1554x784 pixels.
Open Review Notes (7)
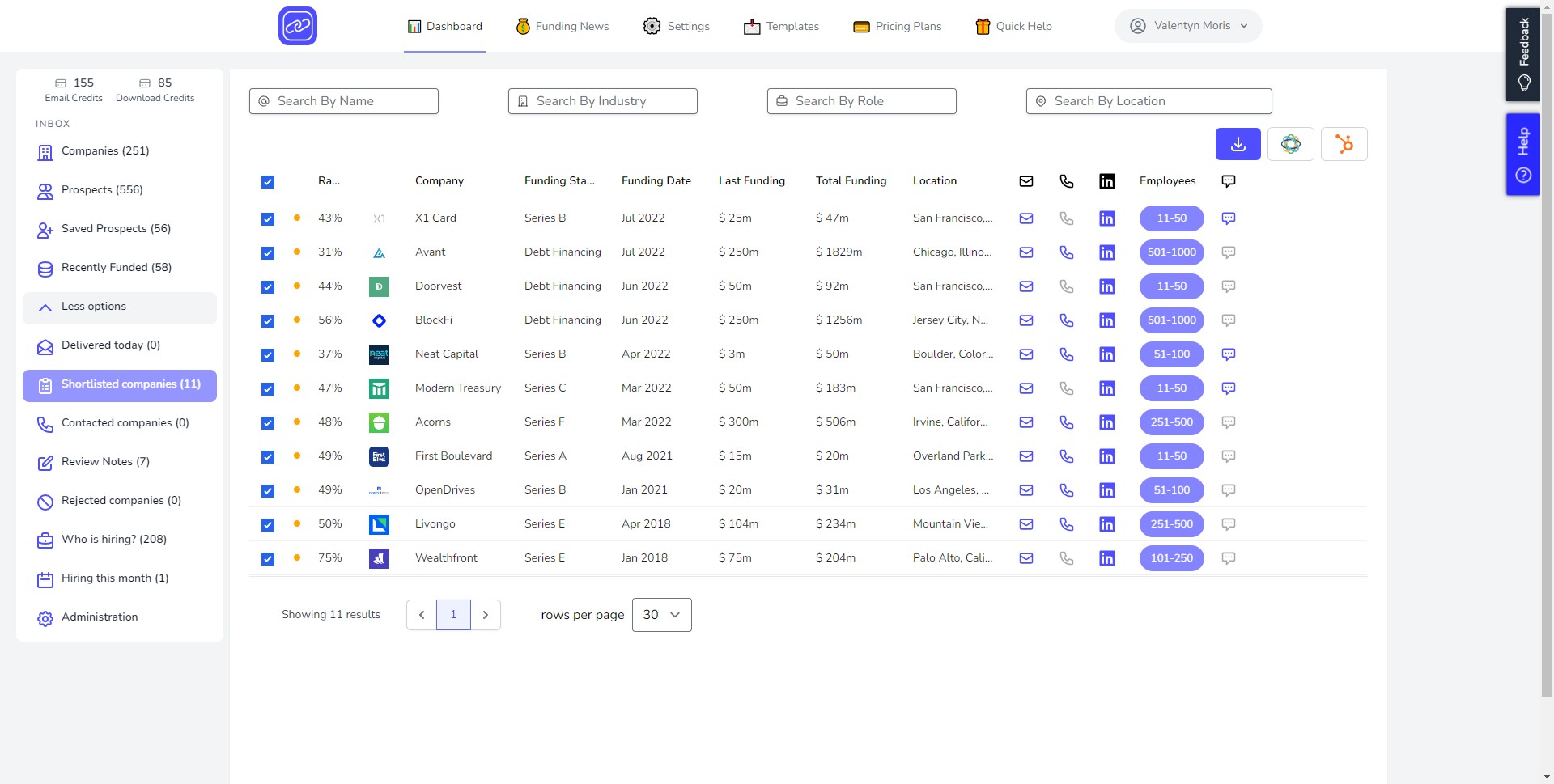pos(120,463)
